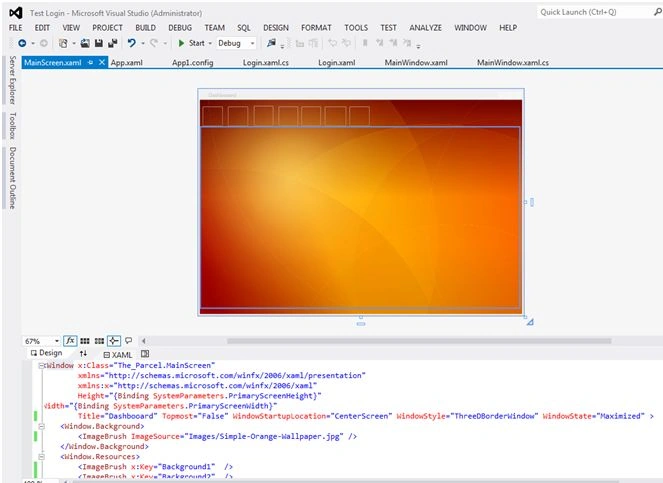Click the Open File folder icon
Viewport: 663px width, 483px height.
coord(85,43)
